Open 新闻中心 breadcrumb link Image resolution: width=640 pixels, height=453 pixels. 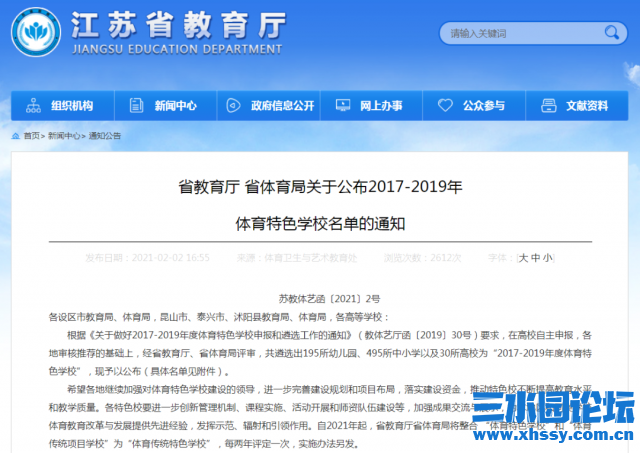pos(64,136)
